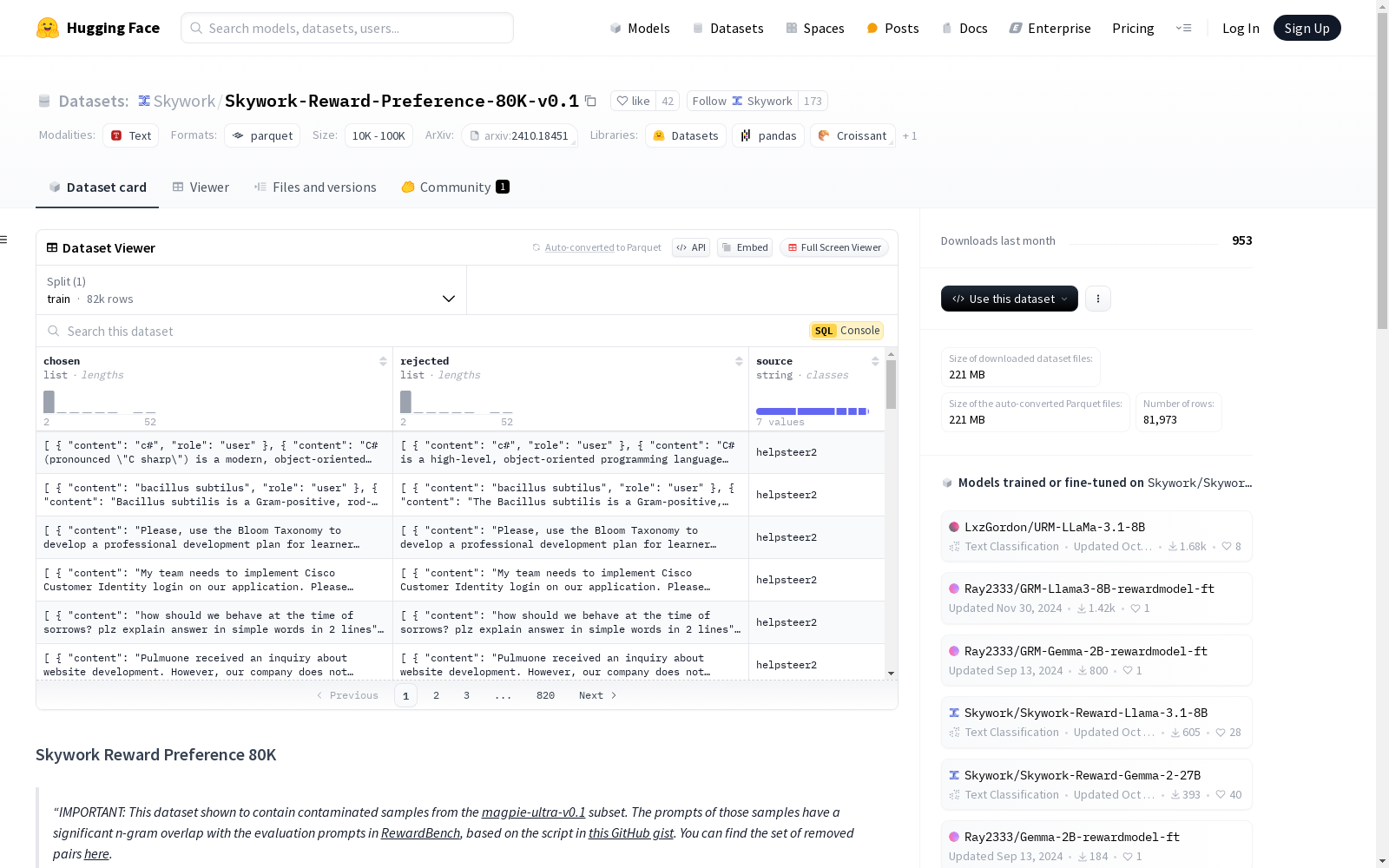This screenshot has width=1389, height=868.
Task: Click the Skywork organization avatar icon
Action: (144, 101)
